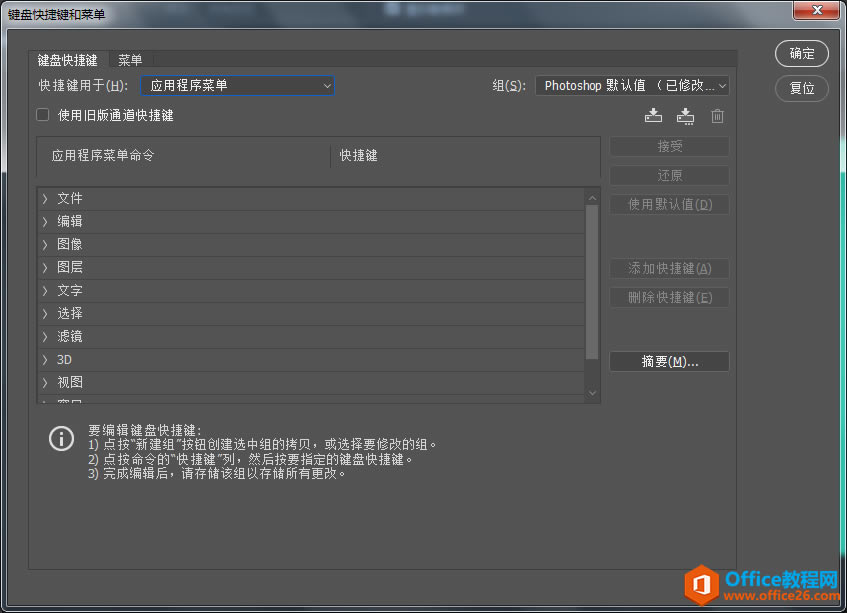Expand the 编辑 menu commands
Viewport: 847px width, 613px height.
click(x=45, y=221)
